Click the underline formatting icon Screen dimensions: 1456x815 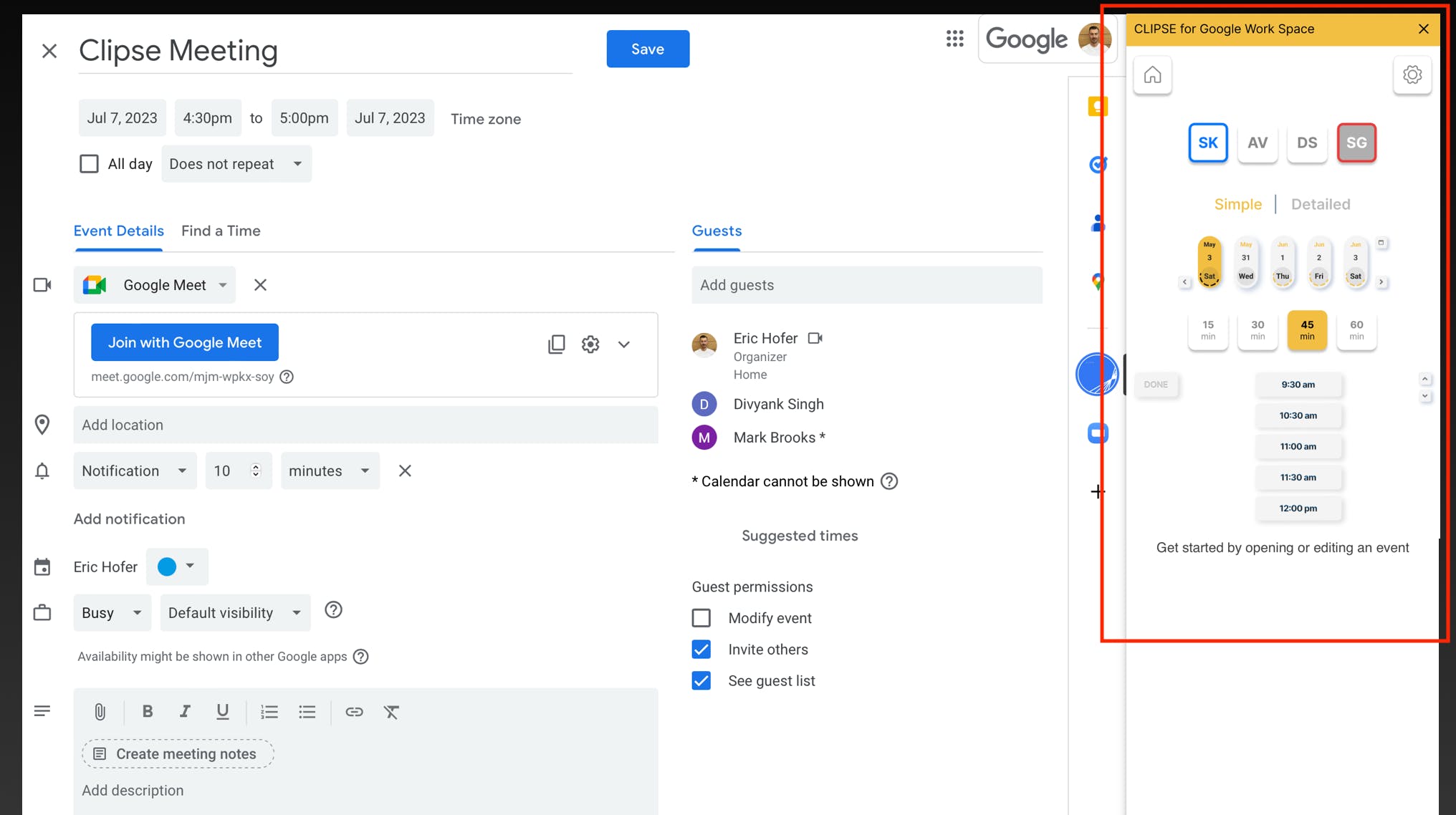[x=221, y=711]
